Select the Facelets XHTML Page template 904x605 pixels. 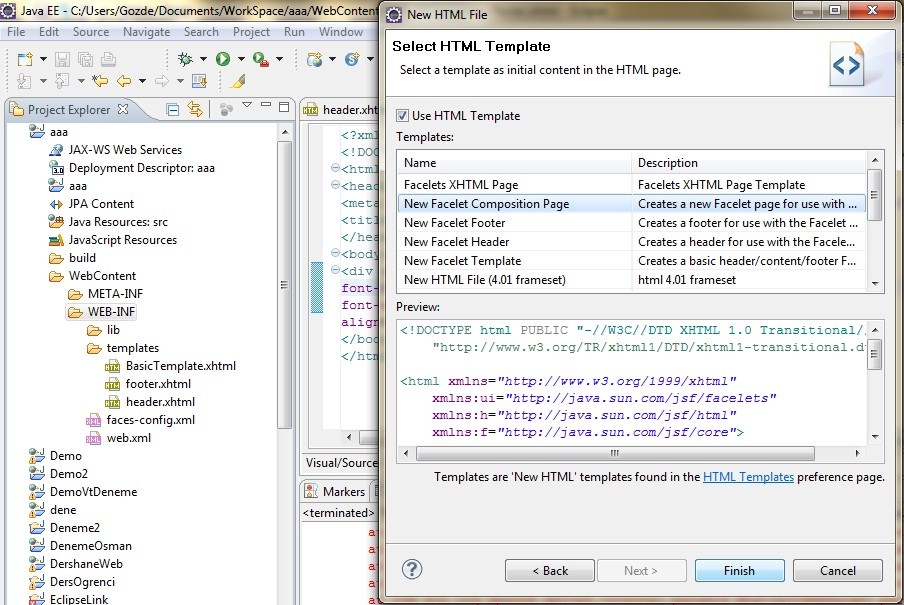(632, 185)
